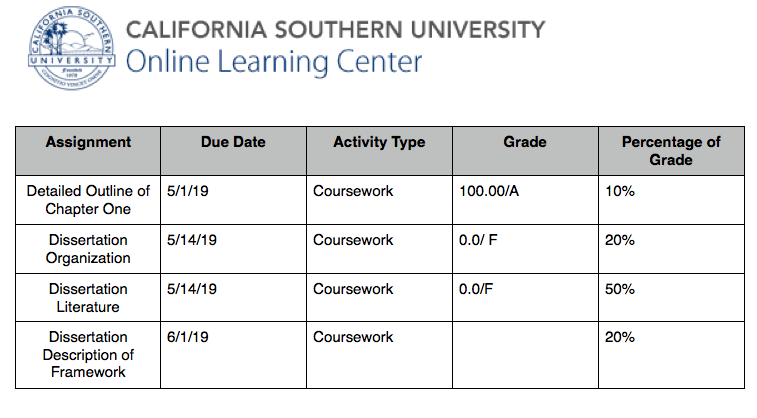Select the Activity Type column header
Screen dimensions: 757x418
point(379,142)
